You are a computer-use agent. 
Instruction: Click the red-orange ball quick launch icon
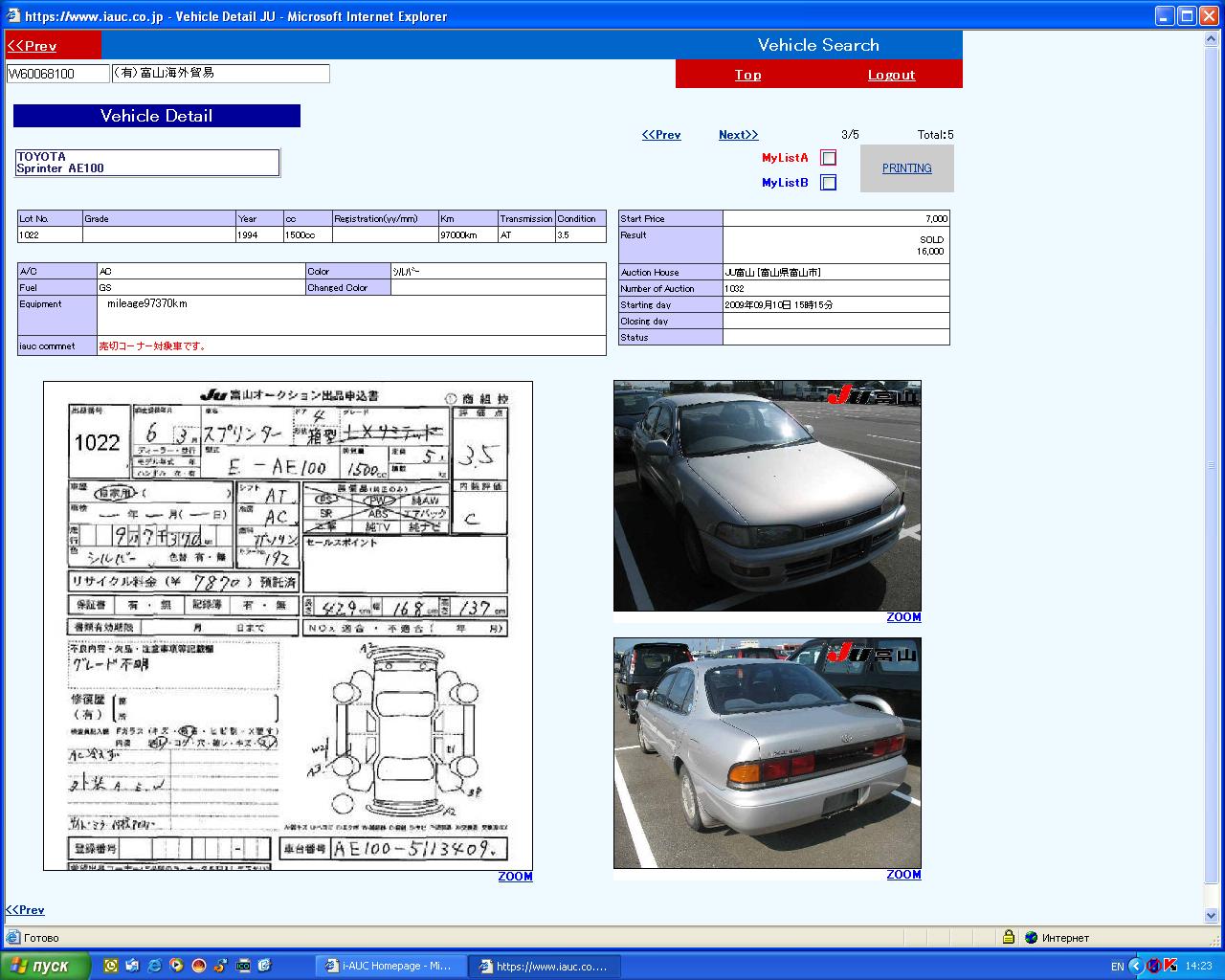click(198, 966)
